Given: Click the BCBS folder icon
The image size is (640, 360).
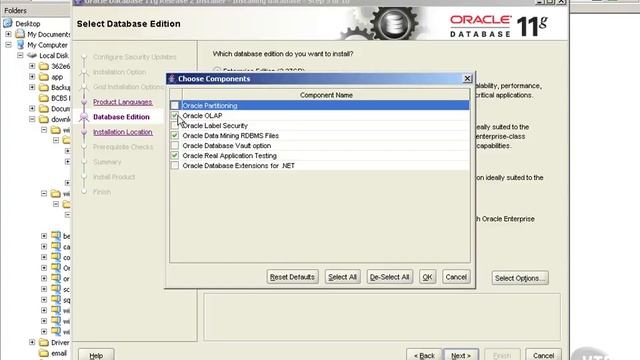Looking at the screenshot, I should [44, 98].
